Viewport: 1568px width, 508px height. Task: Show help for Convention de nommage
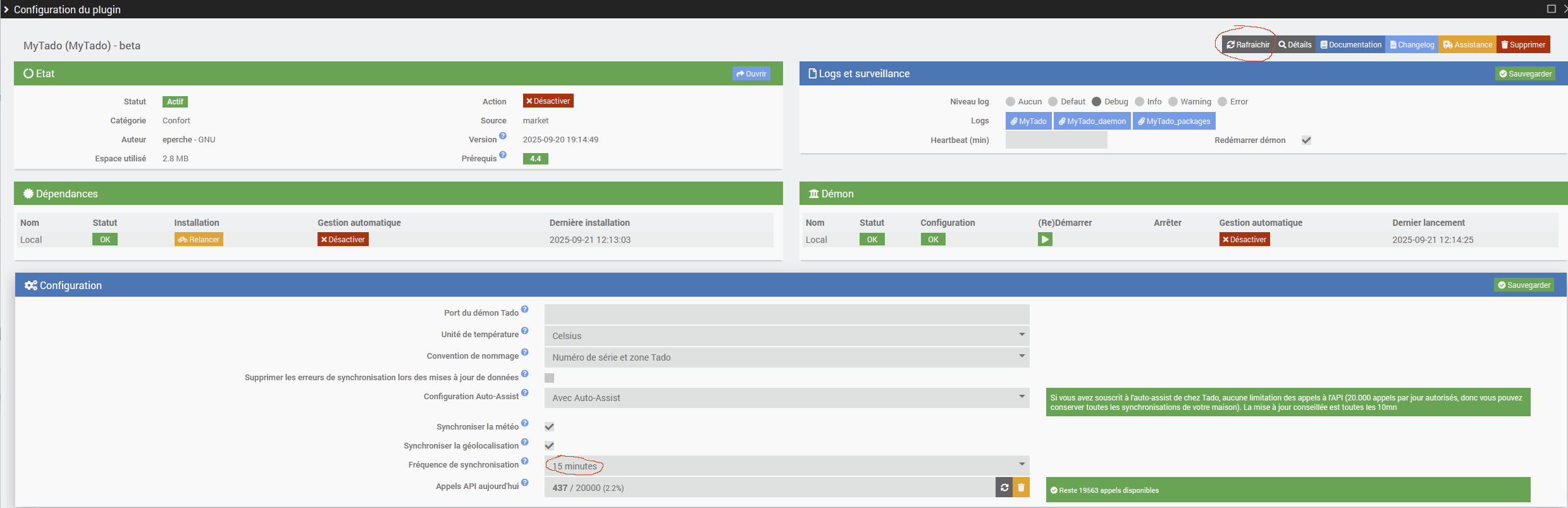525,352
